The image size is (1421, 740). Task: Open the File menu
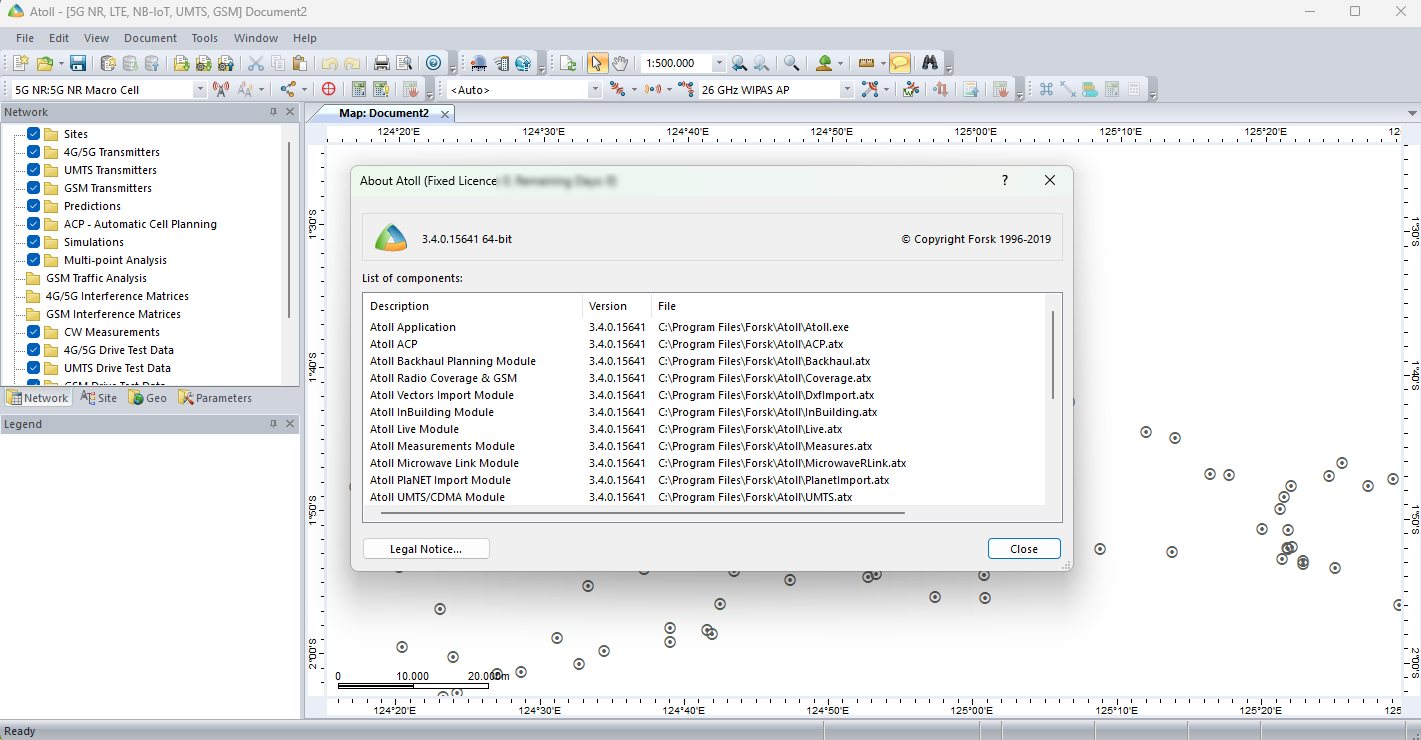(25, 38)
